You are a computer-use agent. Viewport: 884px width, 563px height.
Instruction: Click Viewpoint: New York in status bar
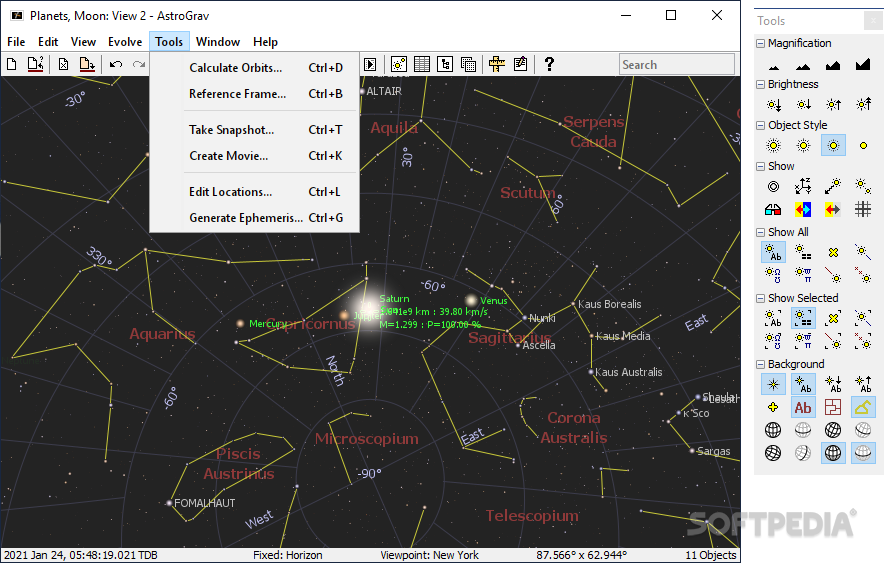pyautogui.click(x=429, y=555)
